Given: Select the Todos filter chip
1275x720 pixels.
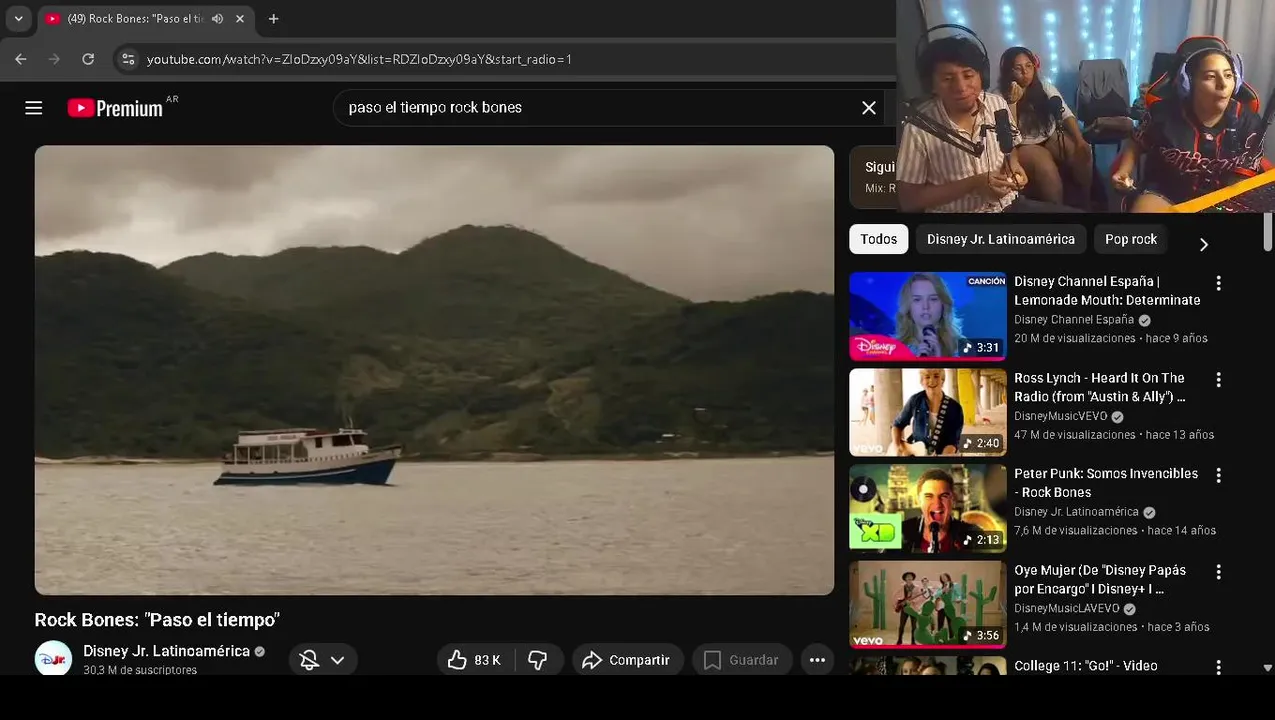Looking at the screenshot, I should pos(879,239).
